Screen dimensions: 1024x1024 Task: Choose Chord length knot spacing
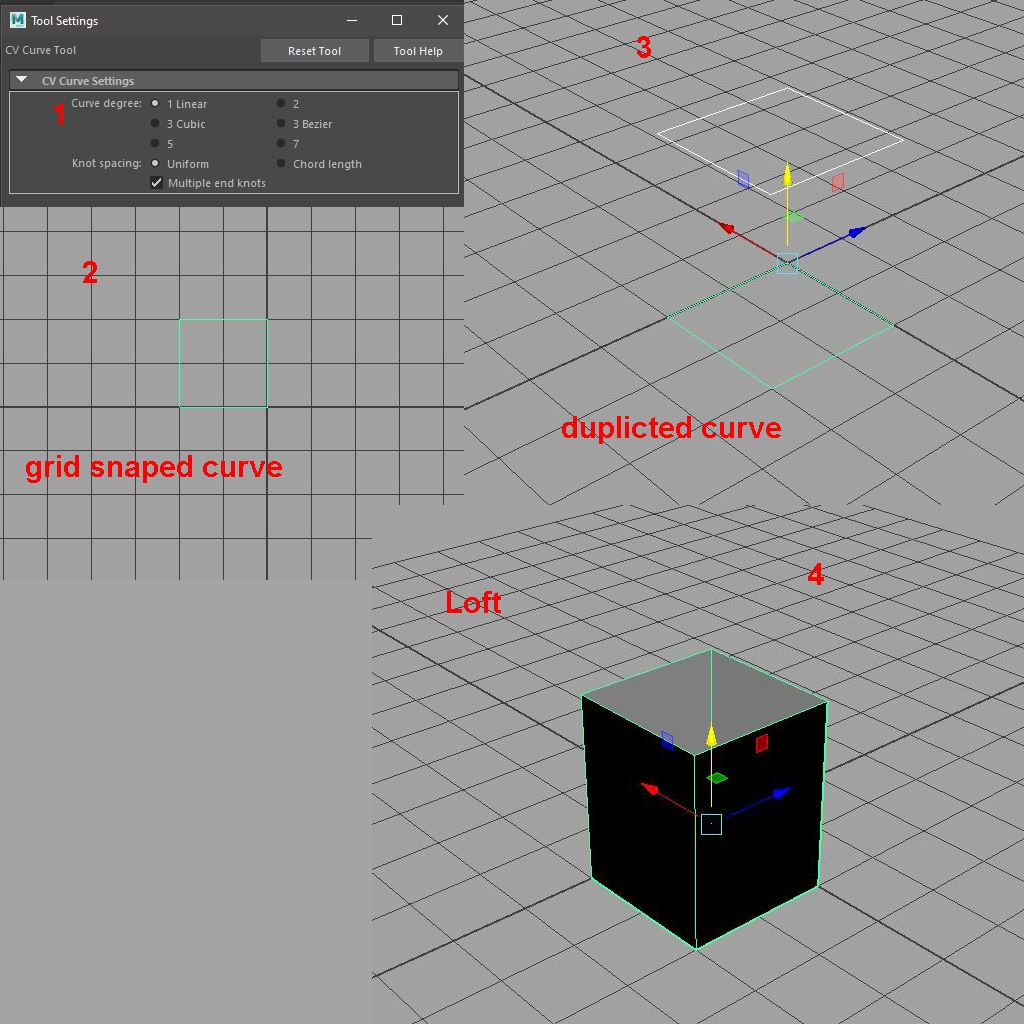tap(281, 163)
